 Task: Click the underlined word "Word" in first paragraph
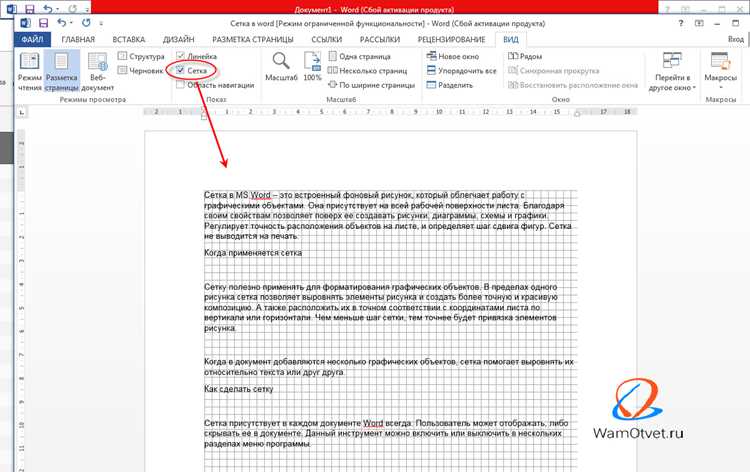click(261, 195)
